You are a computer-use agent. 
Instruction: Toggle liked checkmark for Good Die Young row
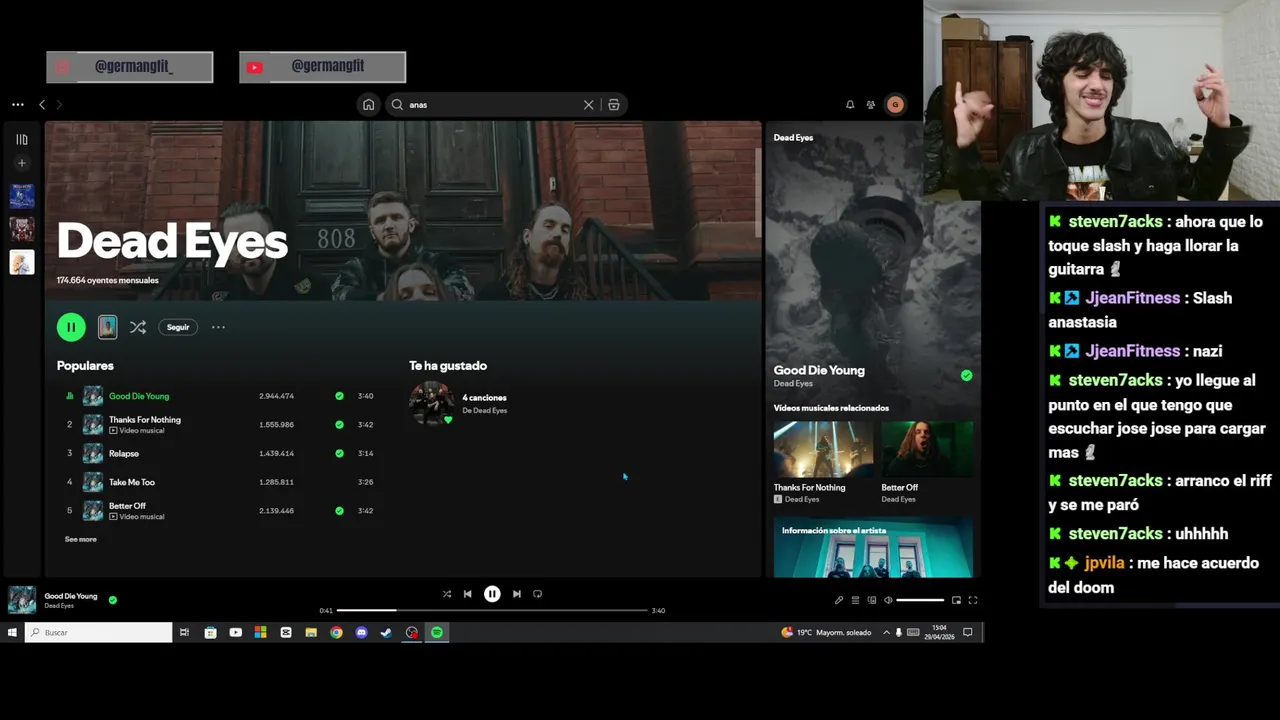coord(339,396)
